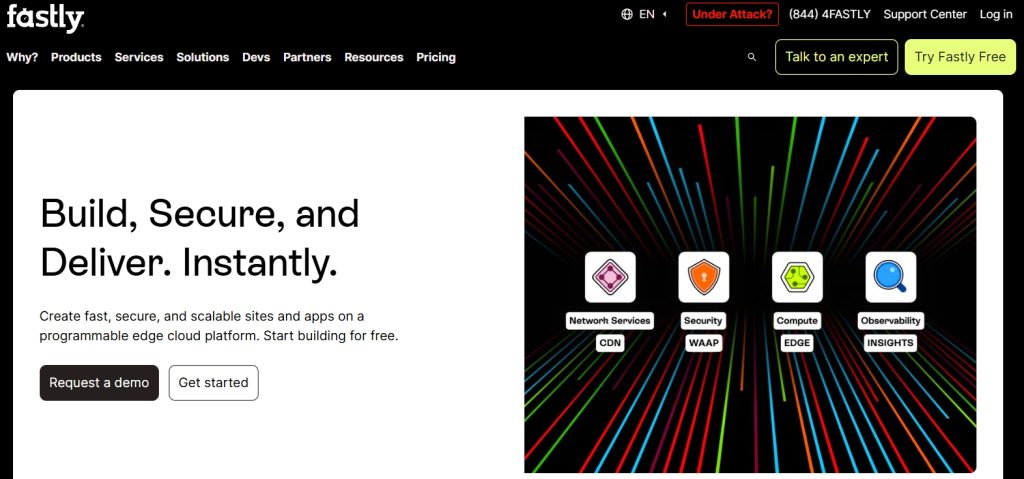1024x479 pixels.
Task: Select the Security label
Action: [x=703, y=321]
